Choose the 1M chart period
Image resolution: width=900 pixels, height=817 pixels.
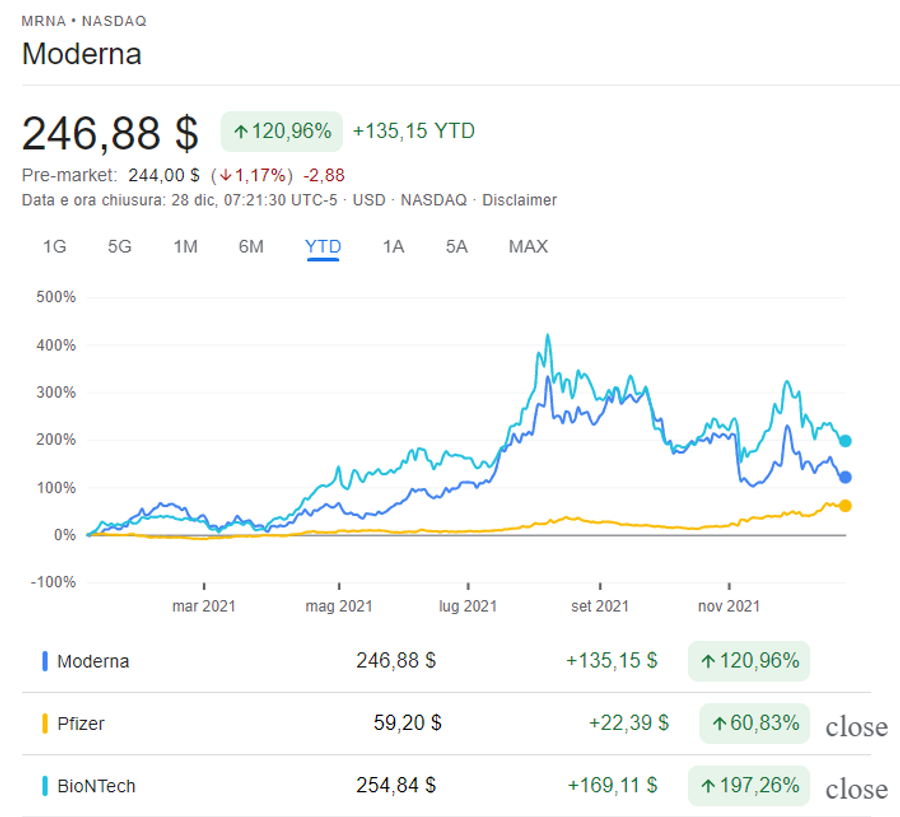point(185,247)
